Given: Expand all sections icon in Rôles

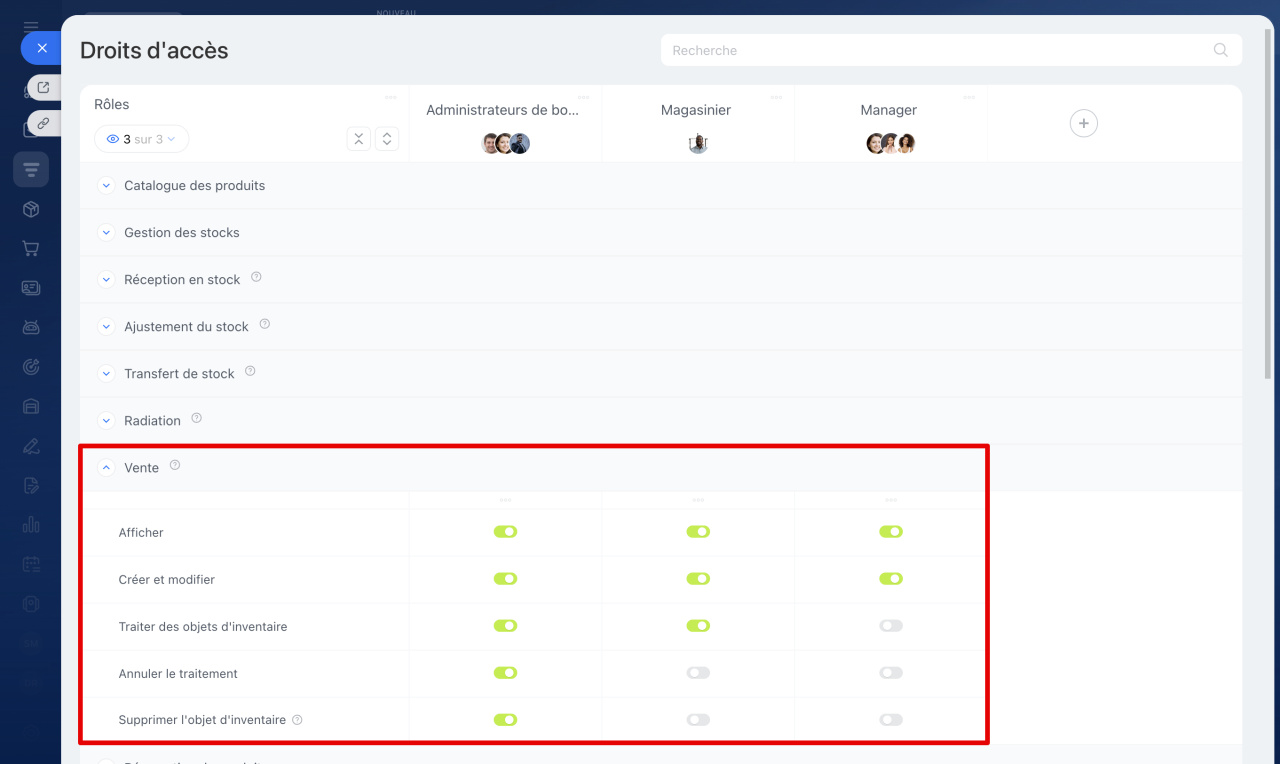Looking at the screenshot, I should click(x=387, y=139).
